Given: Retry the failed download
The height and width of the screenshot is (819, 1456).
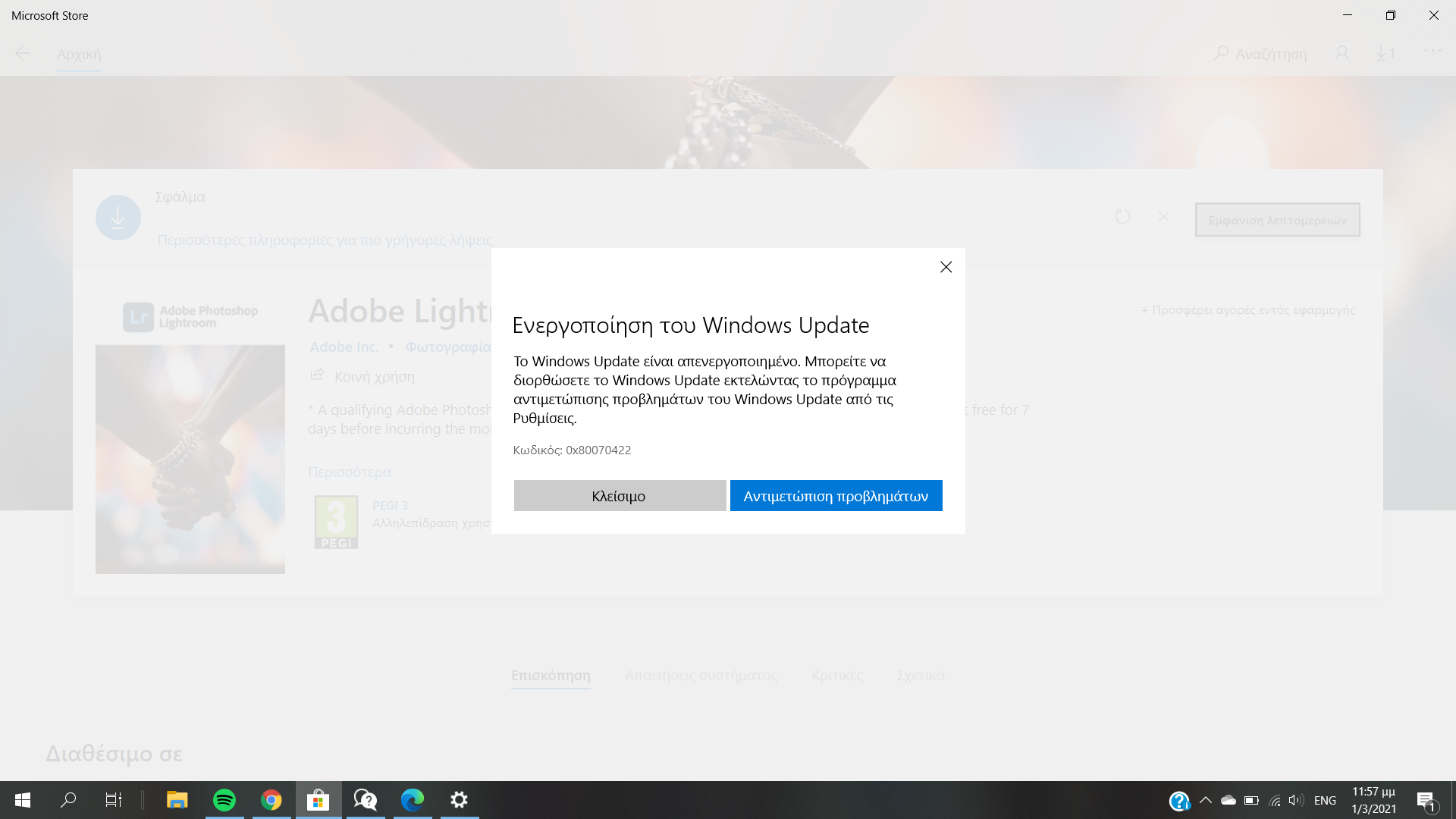Looking at the screenshot, I should point(1123,217).
